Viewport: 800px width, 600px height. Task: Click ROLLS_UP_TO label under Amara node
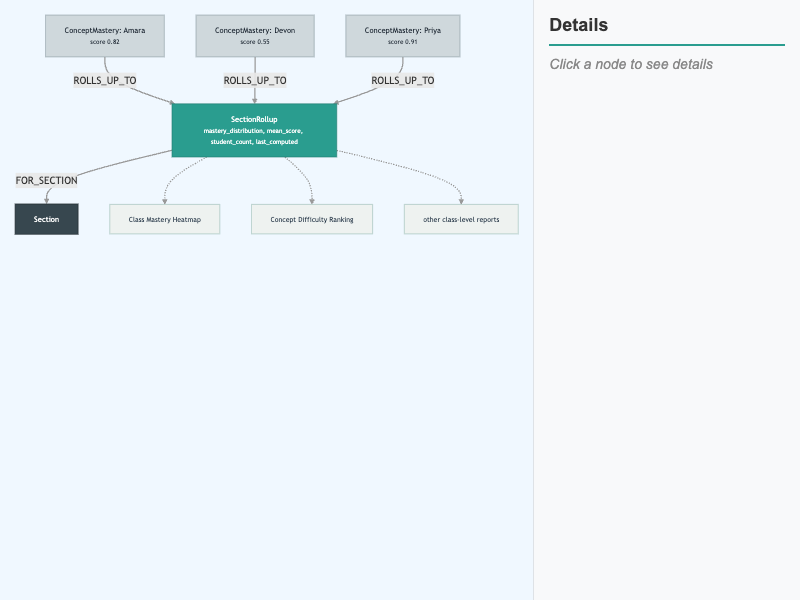(105, 81)
